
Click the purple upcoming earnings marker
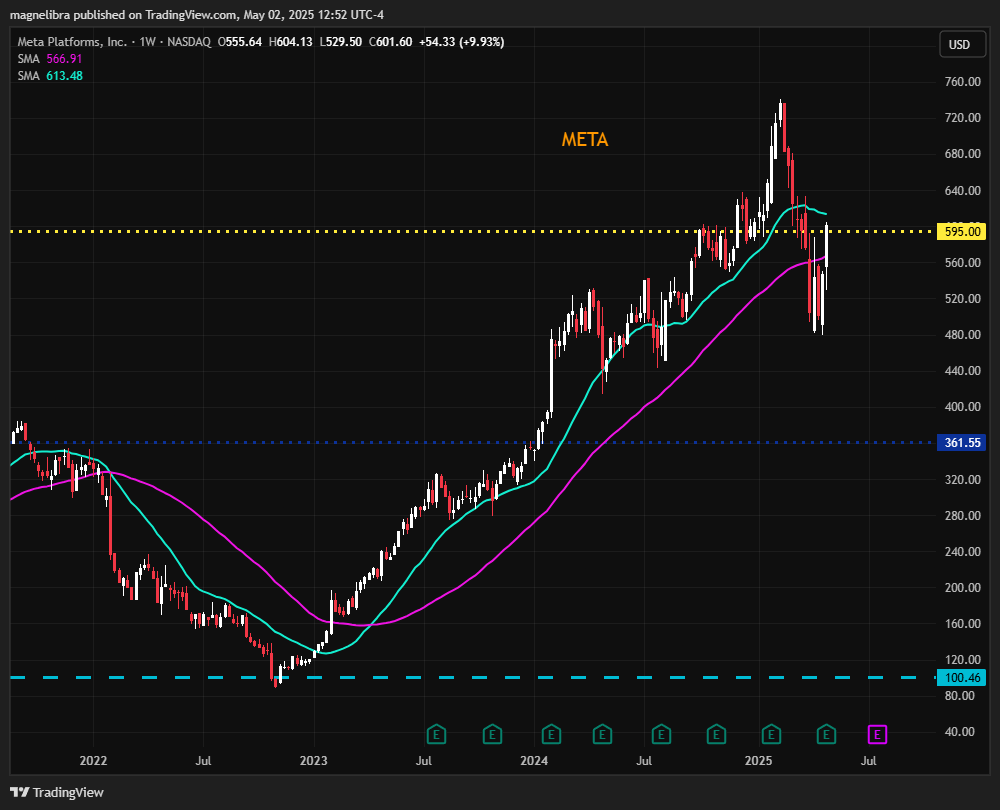[878, 735]
